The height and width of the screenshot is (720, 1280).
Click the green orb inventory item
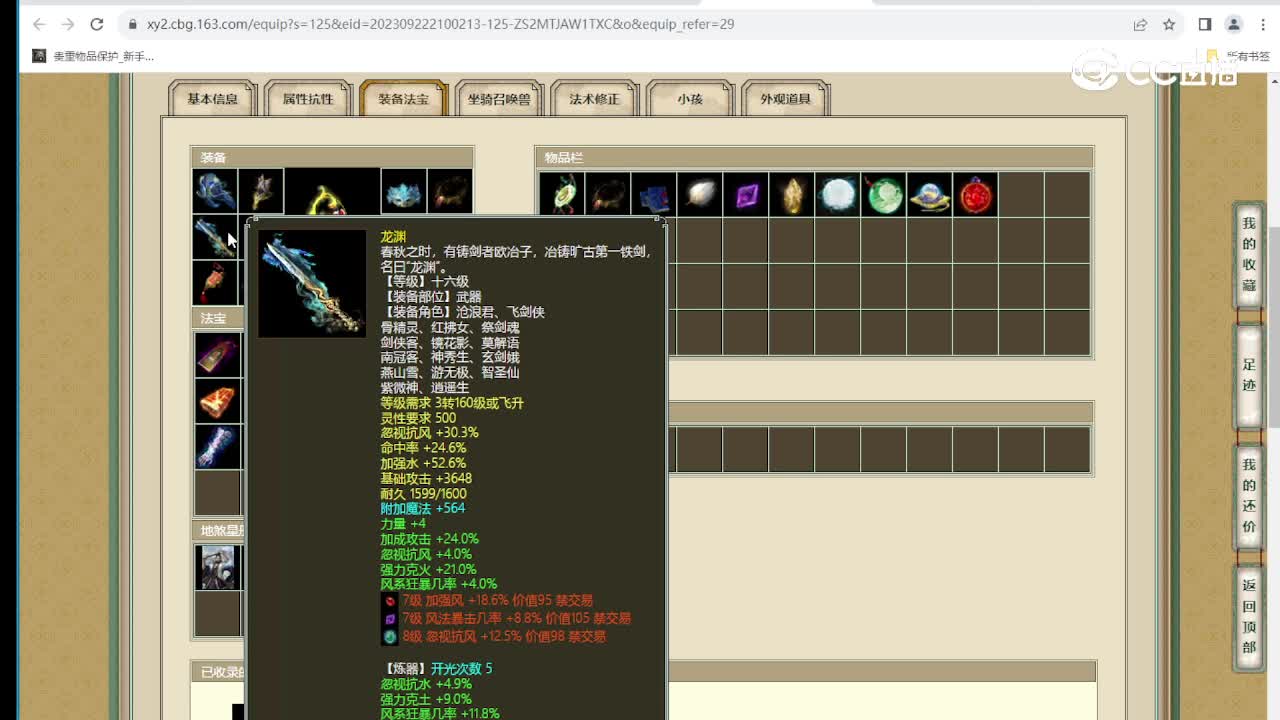click(x=884, y=194)
